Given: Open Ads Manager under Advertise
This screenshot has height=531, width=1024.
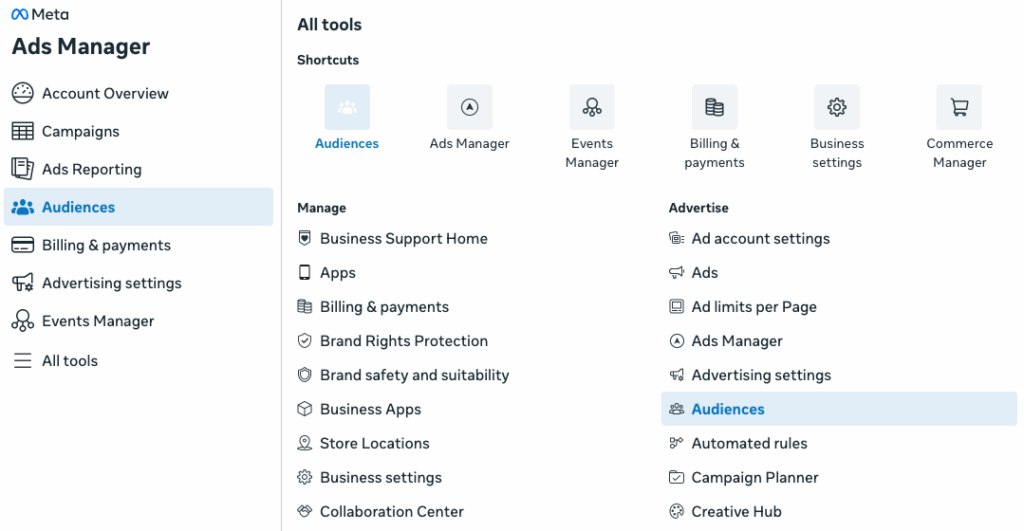Looking at the screenshot, I should 737,340.
